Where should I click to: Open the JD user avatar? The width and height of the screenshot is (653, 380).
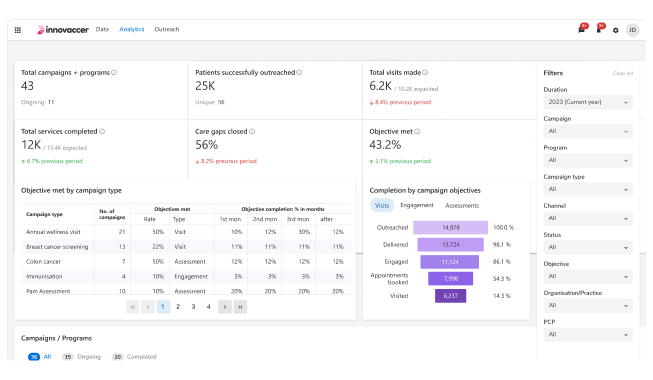(x=632, y=30)
